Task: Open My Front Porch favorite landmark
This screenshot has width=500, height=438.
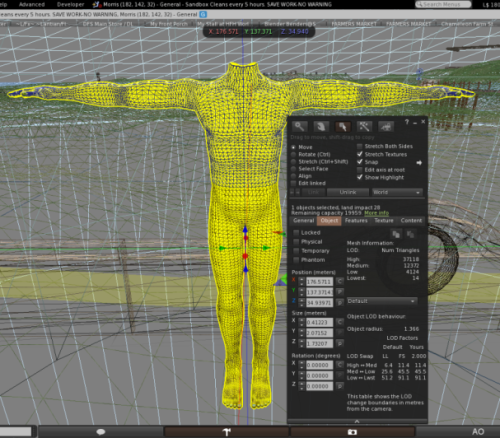Action: (169, 24)
